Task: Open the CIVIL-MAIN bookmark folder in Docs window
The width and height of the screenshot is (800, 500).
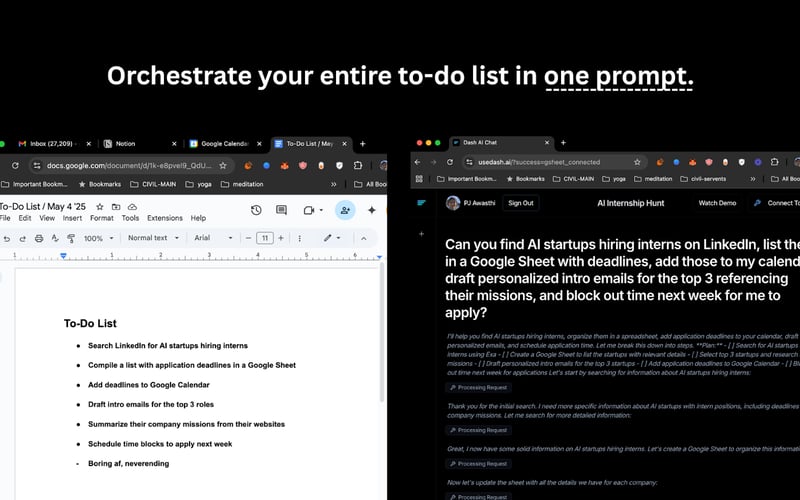Action: tap(153, 184)
